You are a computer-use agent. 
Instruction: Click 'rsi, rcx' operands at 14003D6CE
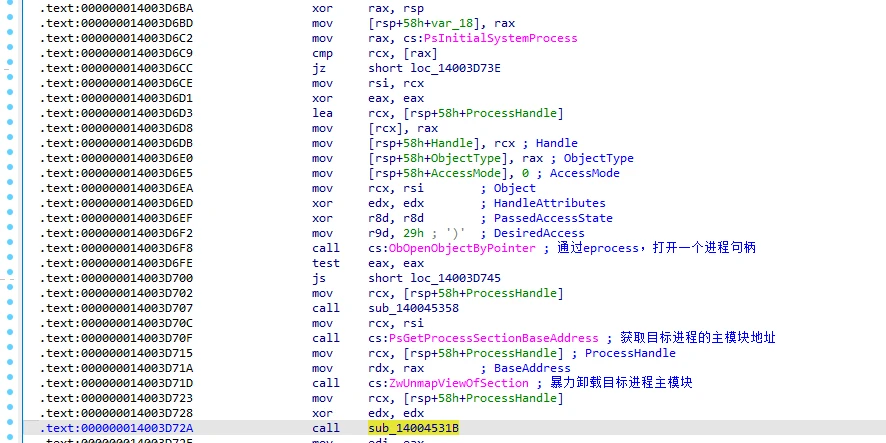click(396, 84)
